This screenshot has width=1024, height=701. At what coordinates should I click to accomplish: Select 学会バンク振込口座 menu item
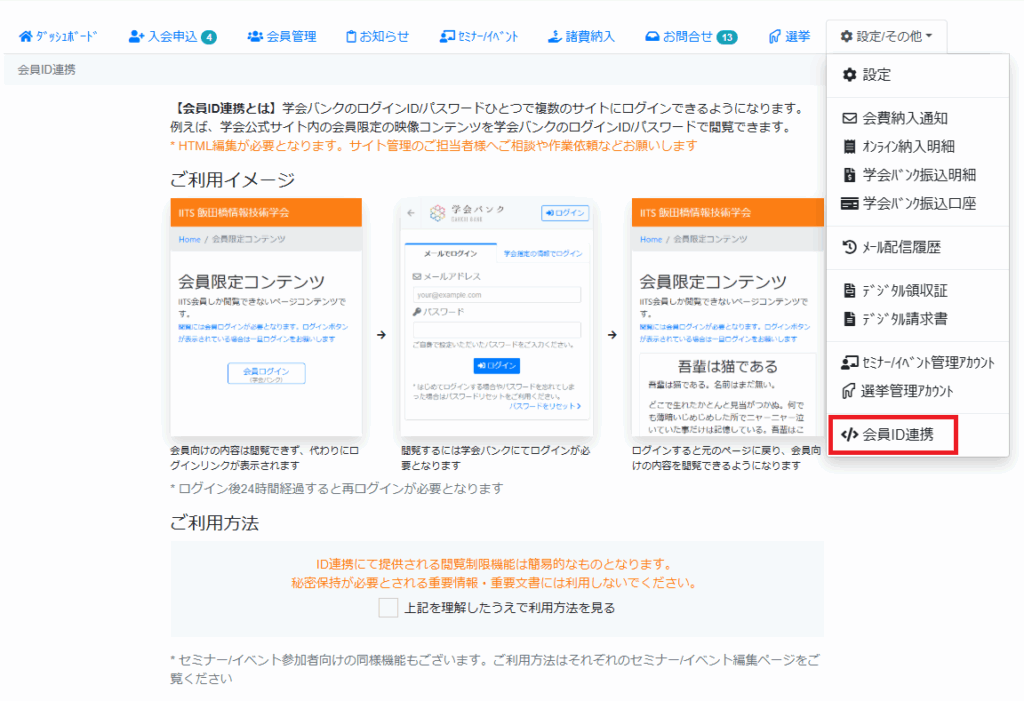(918, 204)
